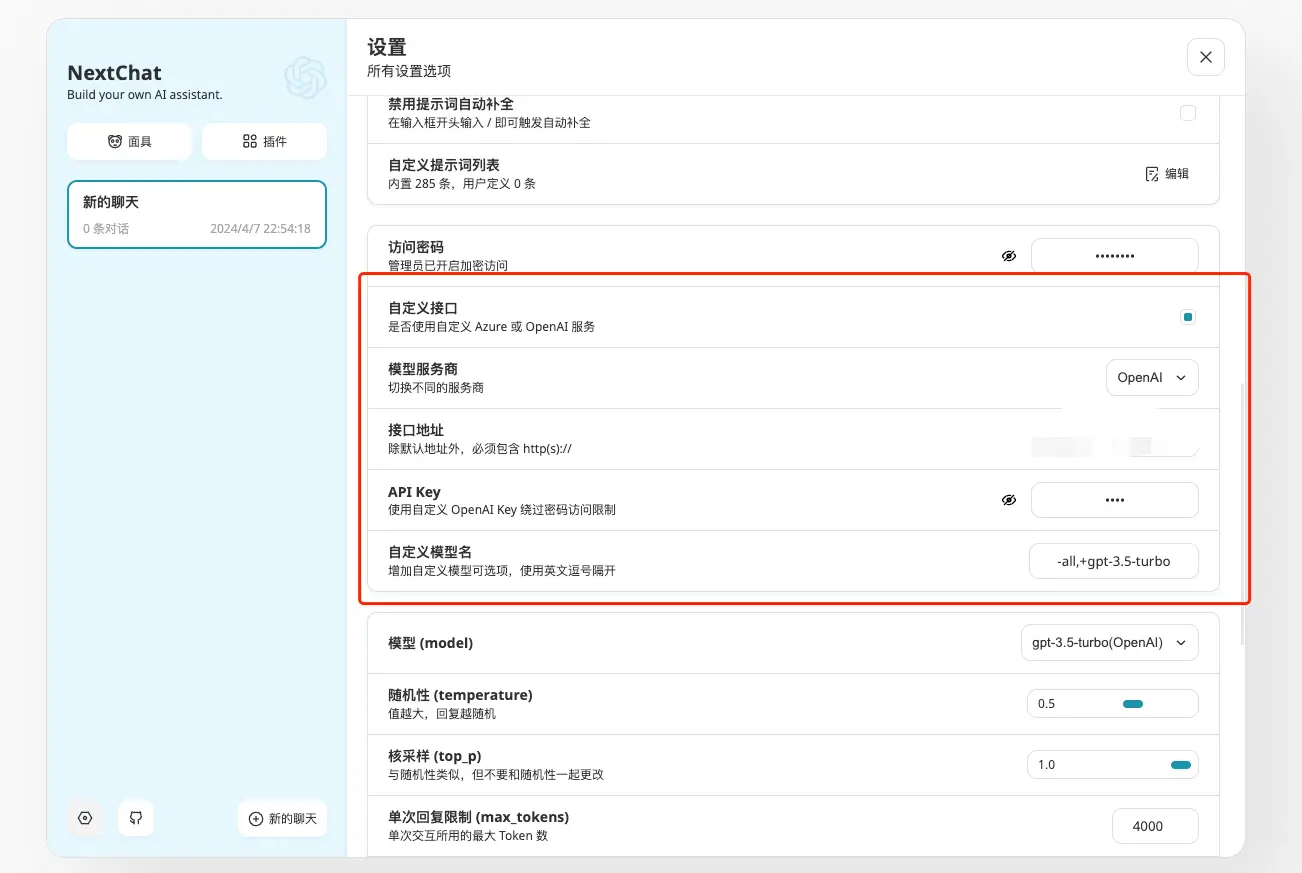Create a conversation with the 新的聊天 button
The image size is (1302, 873).
click(283, 818)
